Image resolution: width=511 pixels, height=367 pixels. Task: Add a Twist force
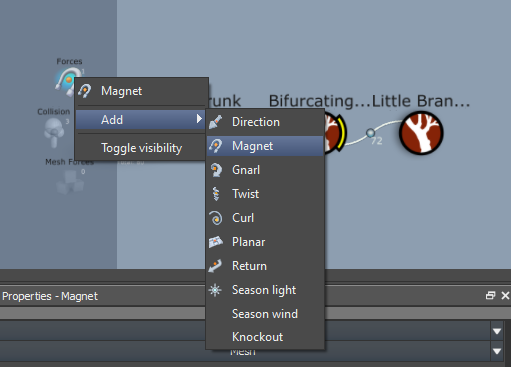(265, 194)
